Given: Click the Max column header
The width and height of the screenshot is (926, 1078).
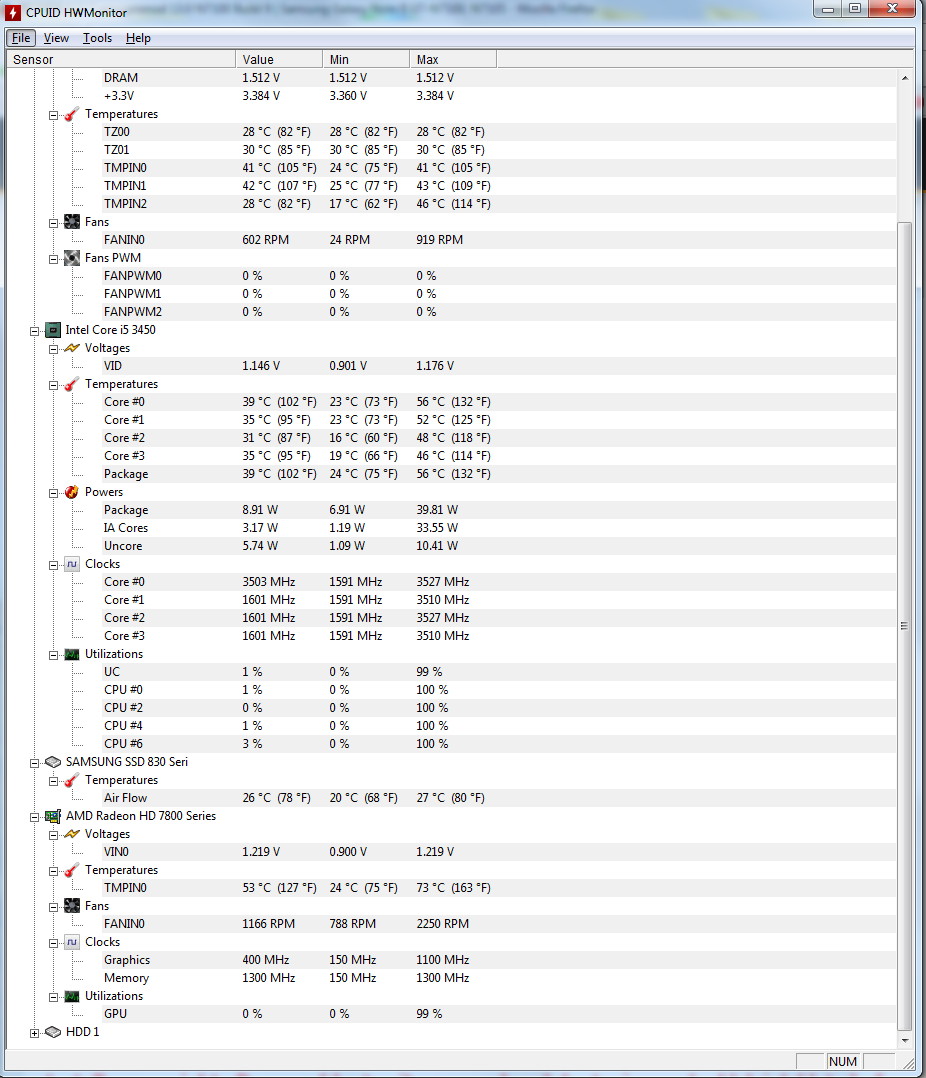Looking at the screenshot, I should [x=453, y=60].
